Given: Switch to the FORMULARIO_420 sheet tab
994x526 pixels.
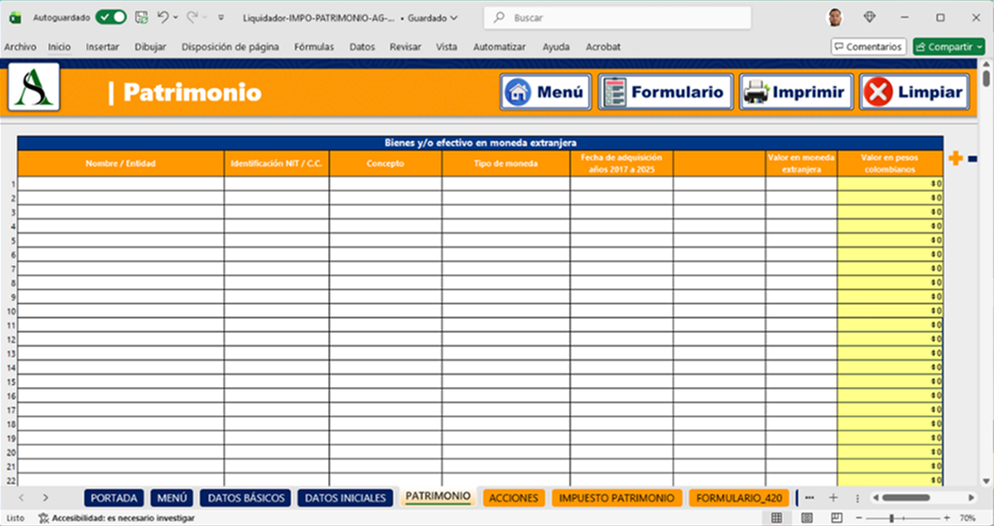Looking at the screenshot, I should [x=739, y=498].
